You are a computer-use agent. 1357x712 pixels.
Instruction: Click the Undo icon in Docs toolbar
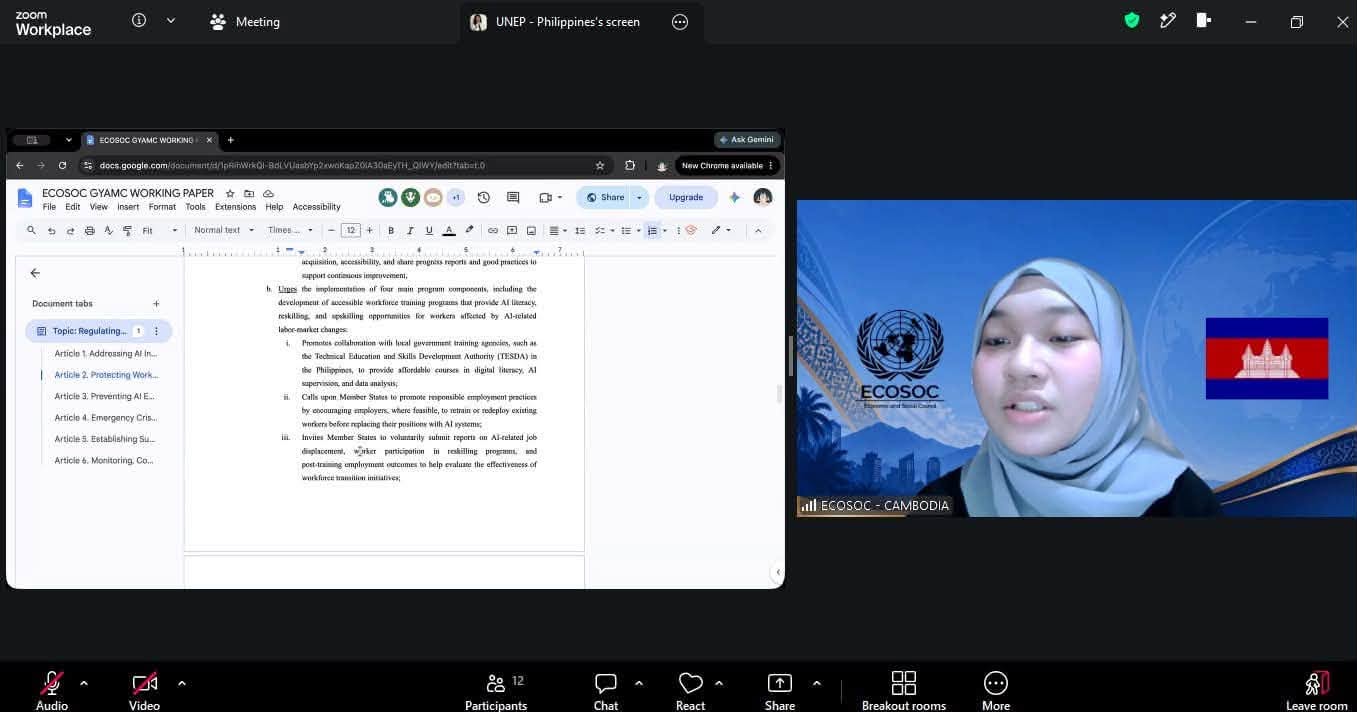tap(51, 230)
